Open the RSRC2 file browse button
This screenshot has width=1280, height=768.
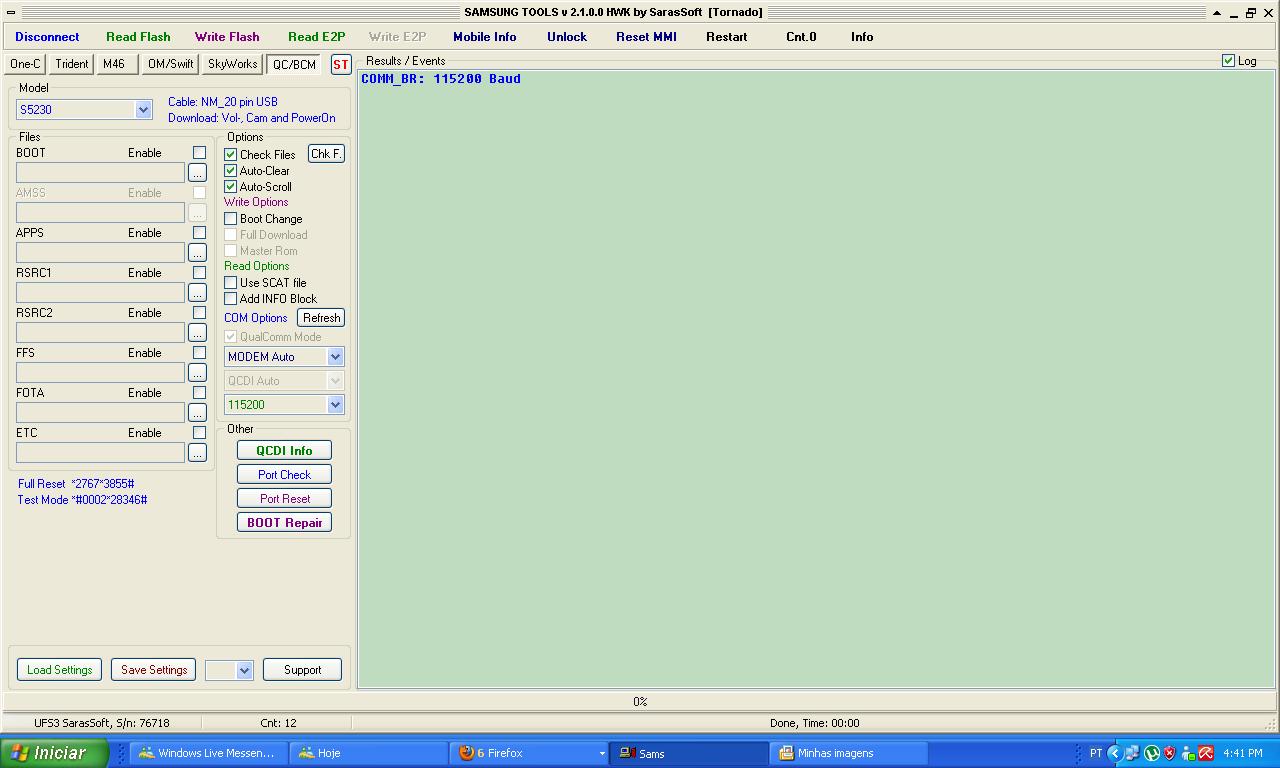tap(197, 333)
